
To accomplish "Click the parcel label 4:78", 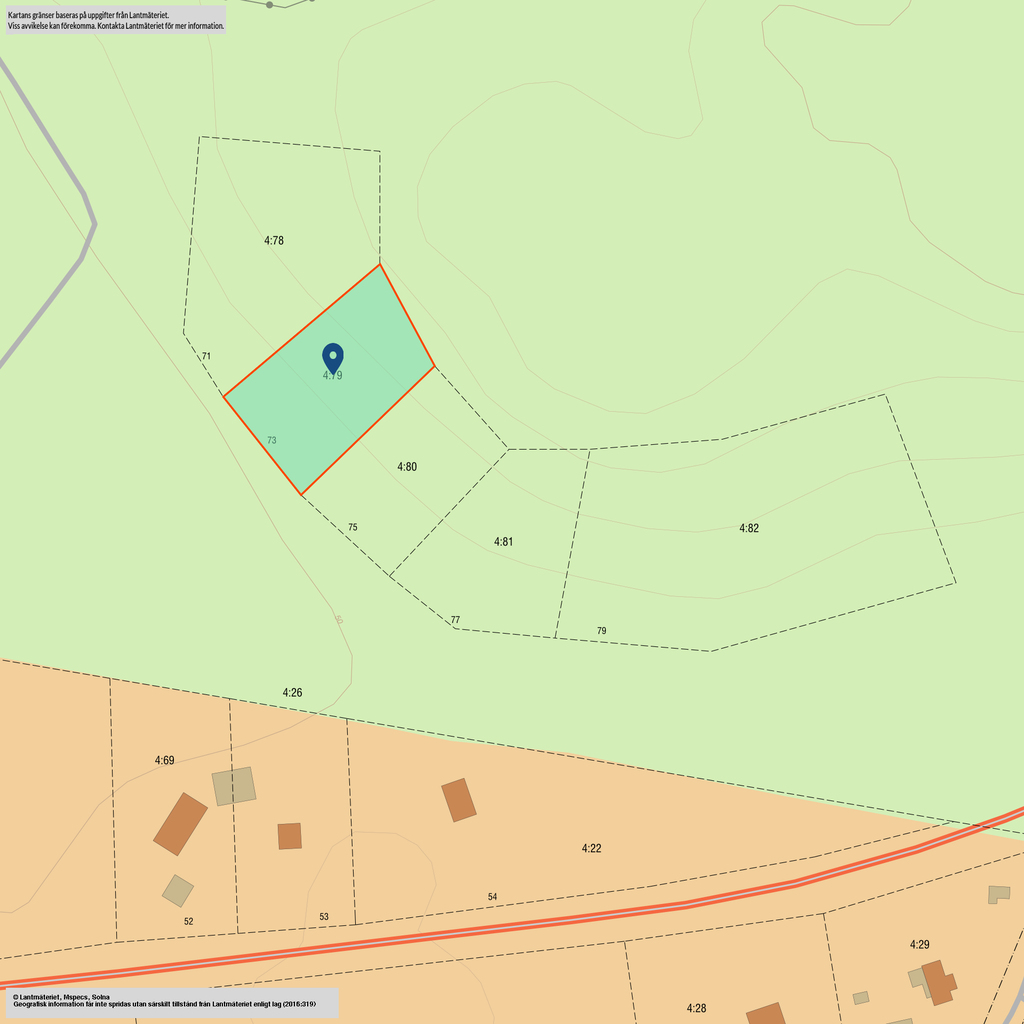I will click(275, 241).
